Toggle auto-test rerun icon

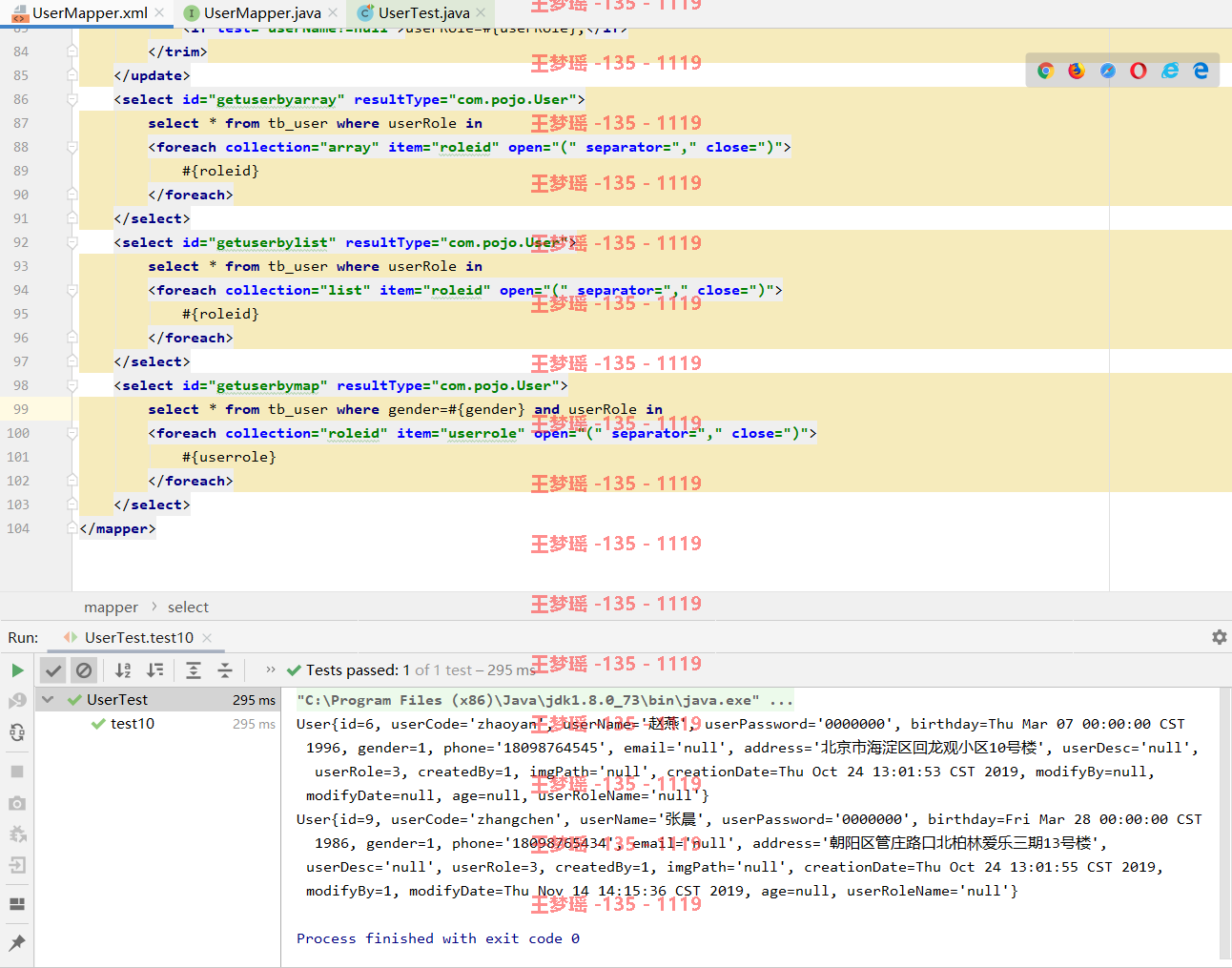[17, 732]
